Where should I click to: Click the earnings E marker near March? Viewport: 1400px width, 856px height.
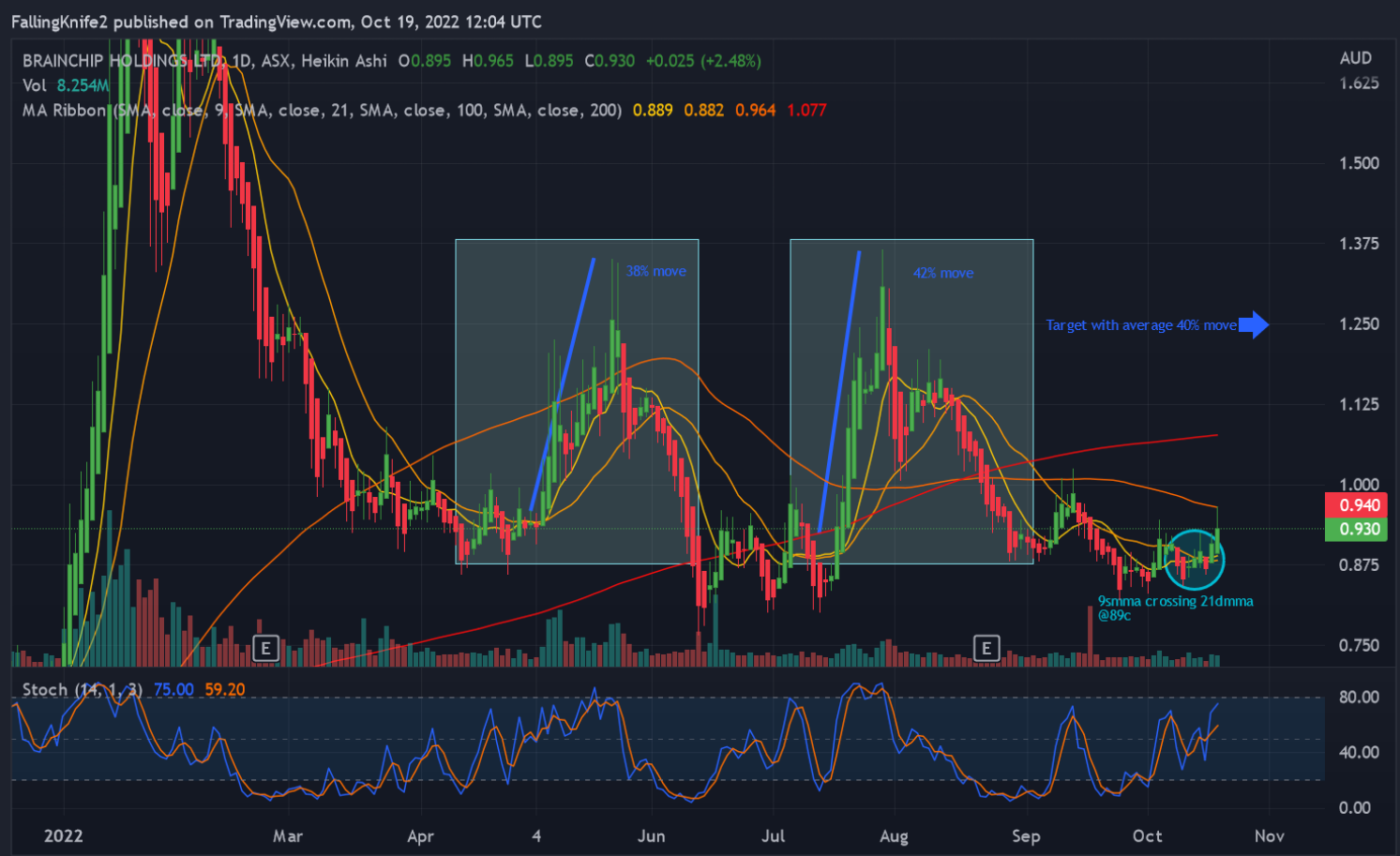pos(266,648)
